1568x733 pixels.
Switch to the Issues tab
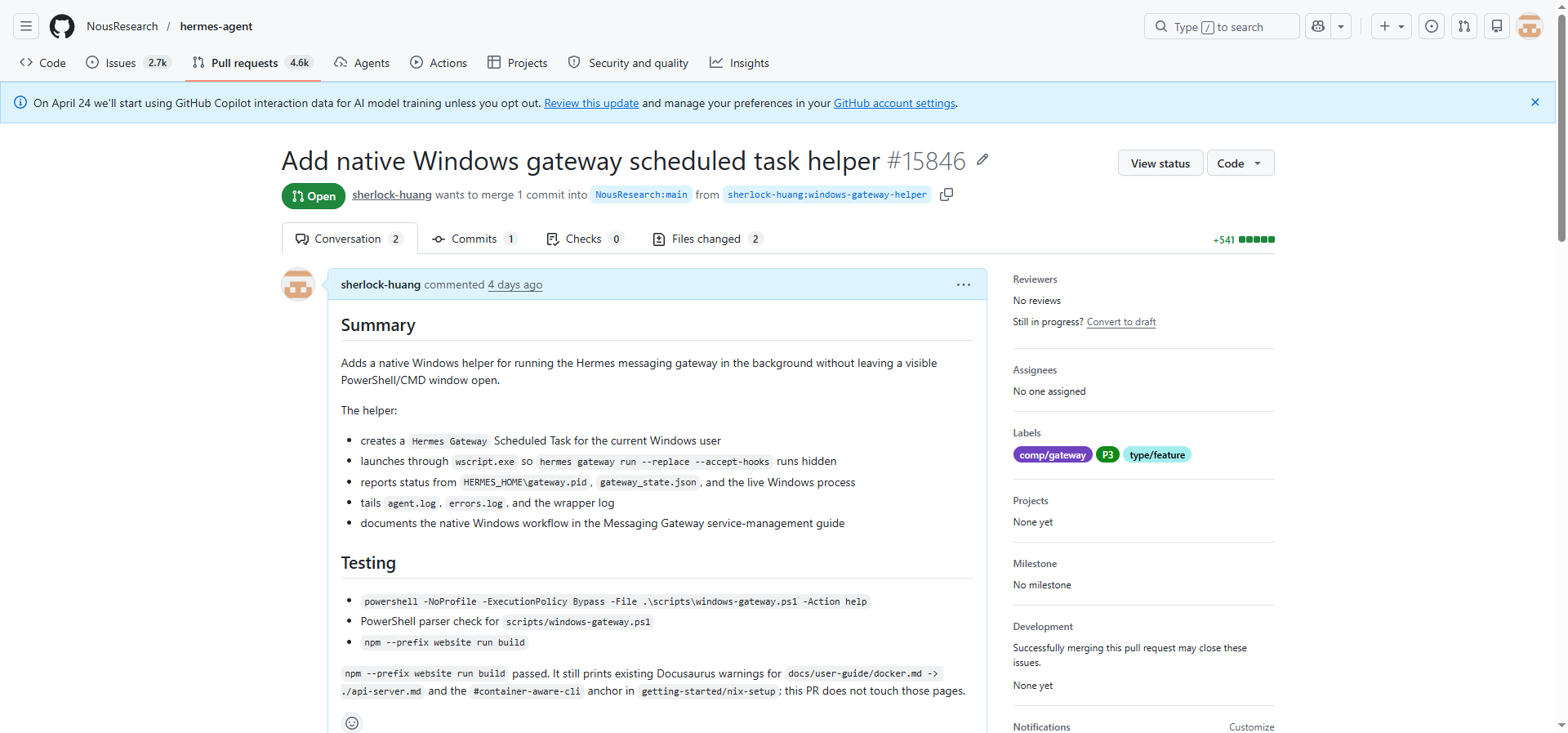(129, 63)
